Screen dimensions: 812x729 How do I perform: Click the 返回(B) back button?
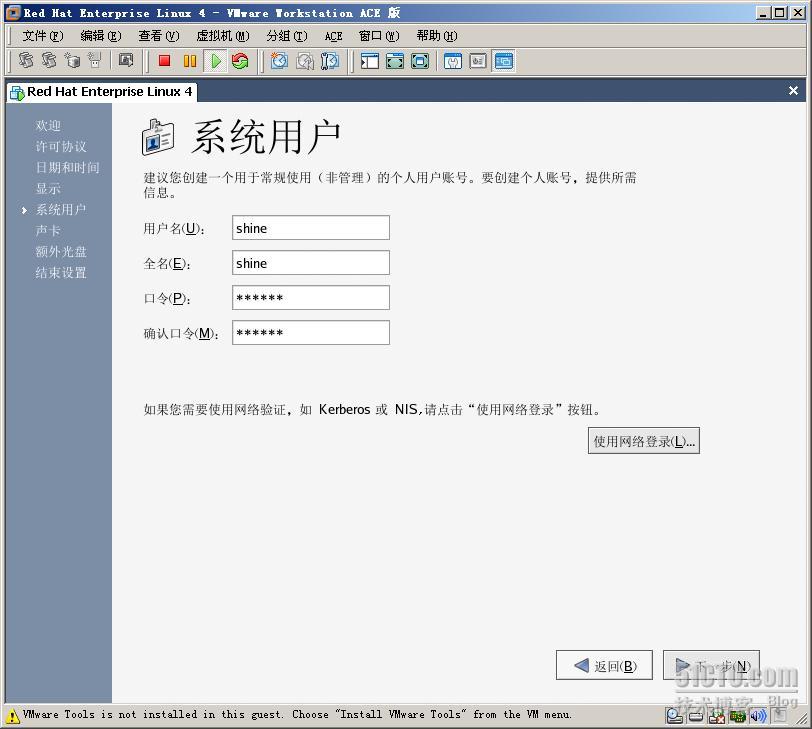pos(604,665)
